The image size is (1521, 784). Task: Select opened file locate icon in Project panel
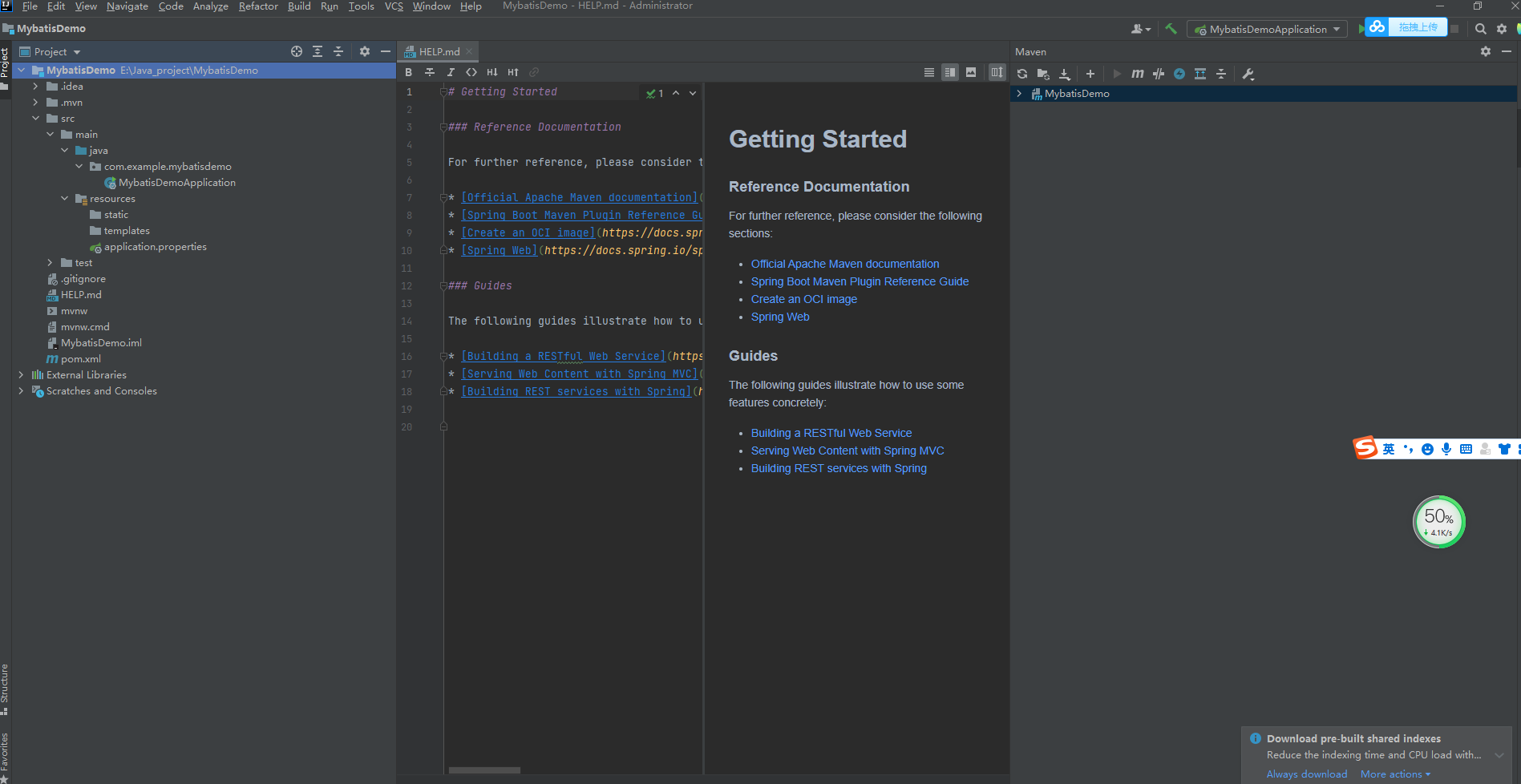pos(297,51)
